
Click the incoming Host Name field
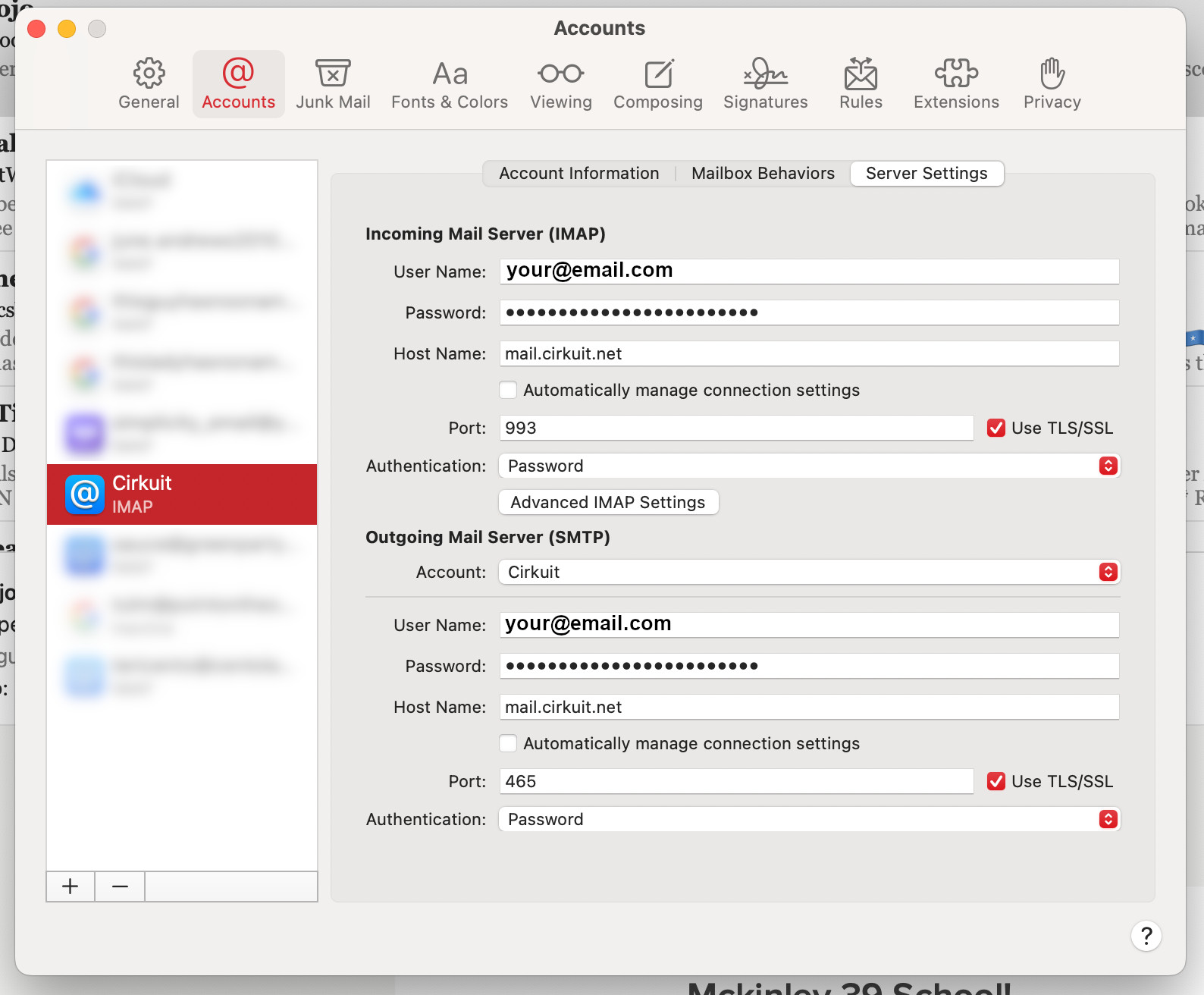809,353
